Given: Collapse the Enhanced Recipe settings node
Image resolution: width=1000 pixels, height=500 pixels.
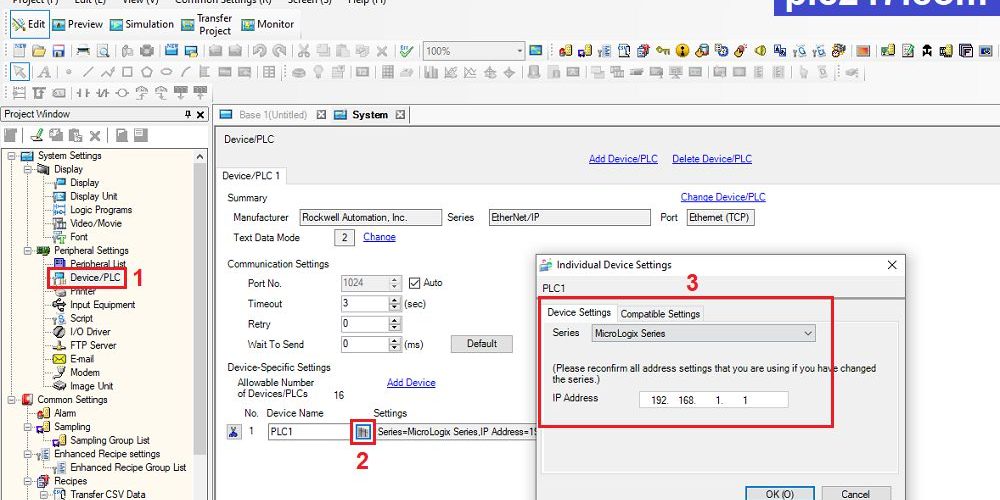Looking at the screenshot, I should pyautogui.click(x=27, y=454).
